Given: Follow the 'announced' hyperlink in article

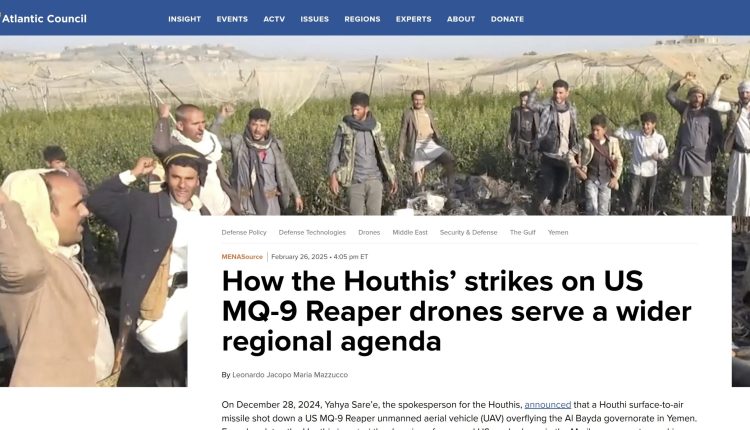Looking at the screenshot, I should [x=548, y=405].
